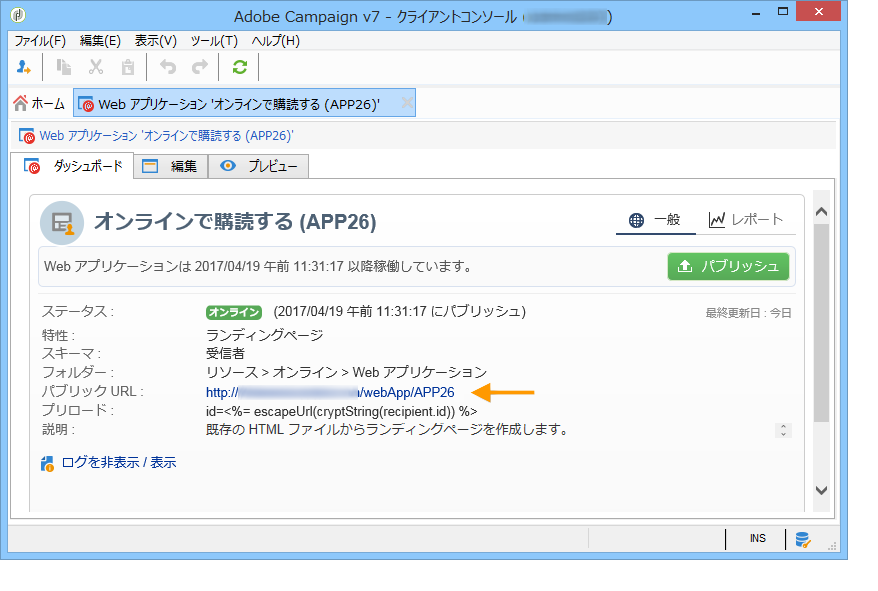
Task: Click the preload value escapeUrl(cryptString(recipient.id))
Action: (x=342, y=412)
